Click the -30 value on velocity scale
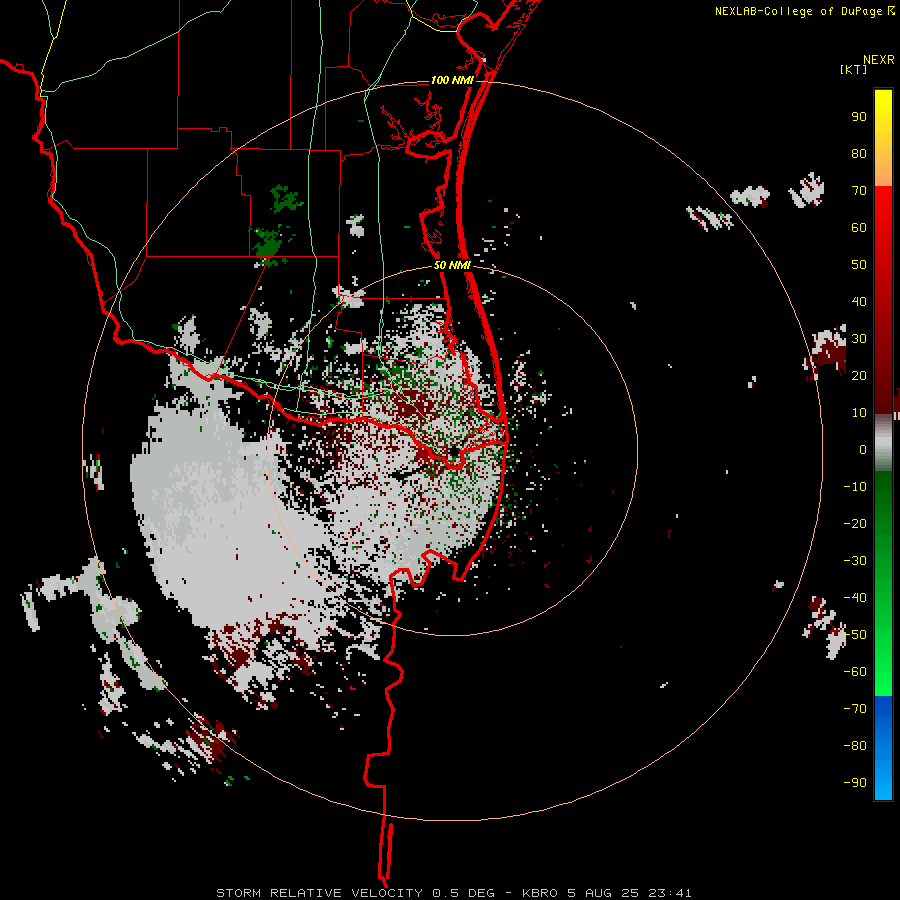Viewport: 900px width, 900px height. point(855,561)
